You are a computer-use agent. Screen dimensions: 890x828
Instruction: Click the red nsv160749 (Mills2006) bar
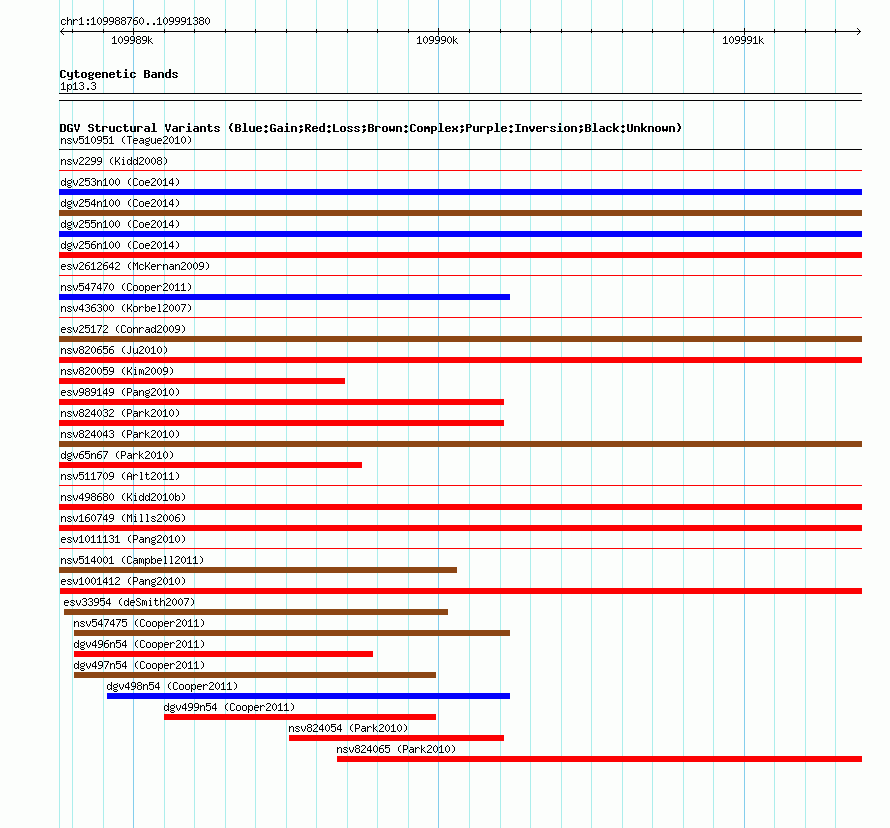460,528
